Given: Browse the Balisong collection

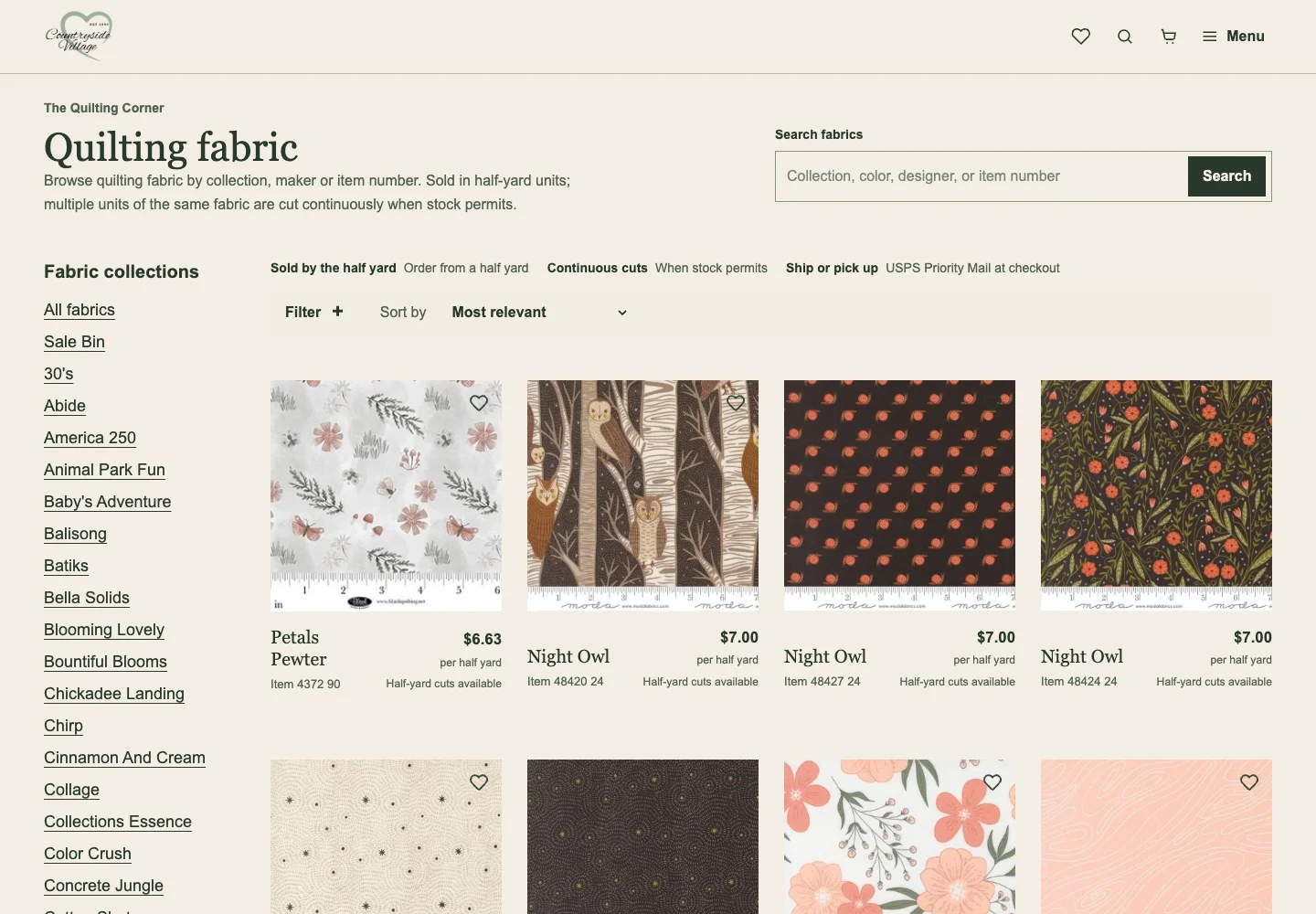Looking at the screenshot, I should coord(75,534).
